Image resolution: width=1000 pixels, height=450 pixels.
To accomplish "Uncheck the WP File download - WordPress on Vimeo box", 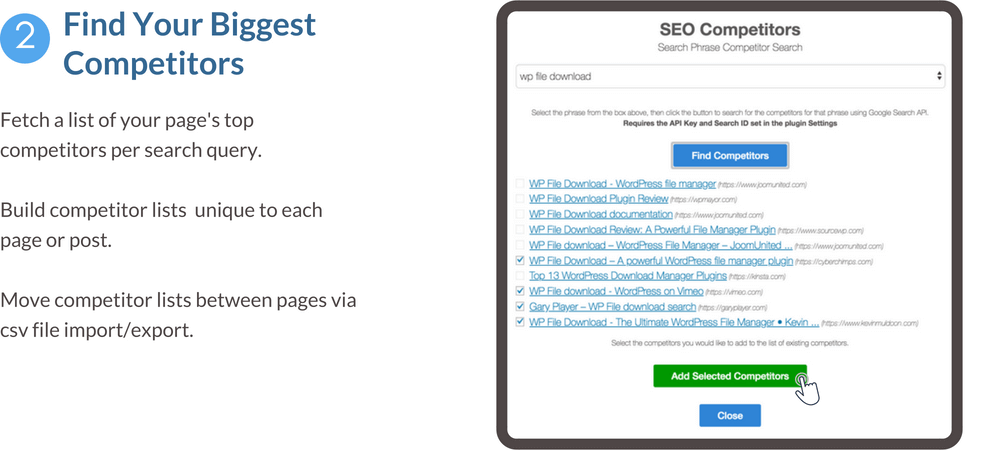I will 518,291.
